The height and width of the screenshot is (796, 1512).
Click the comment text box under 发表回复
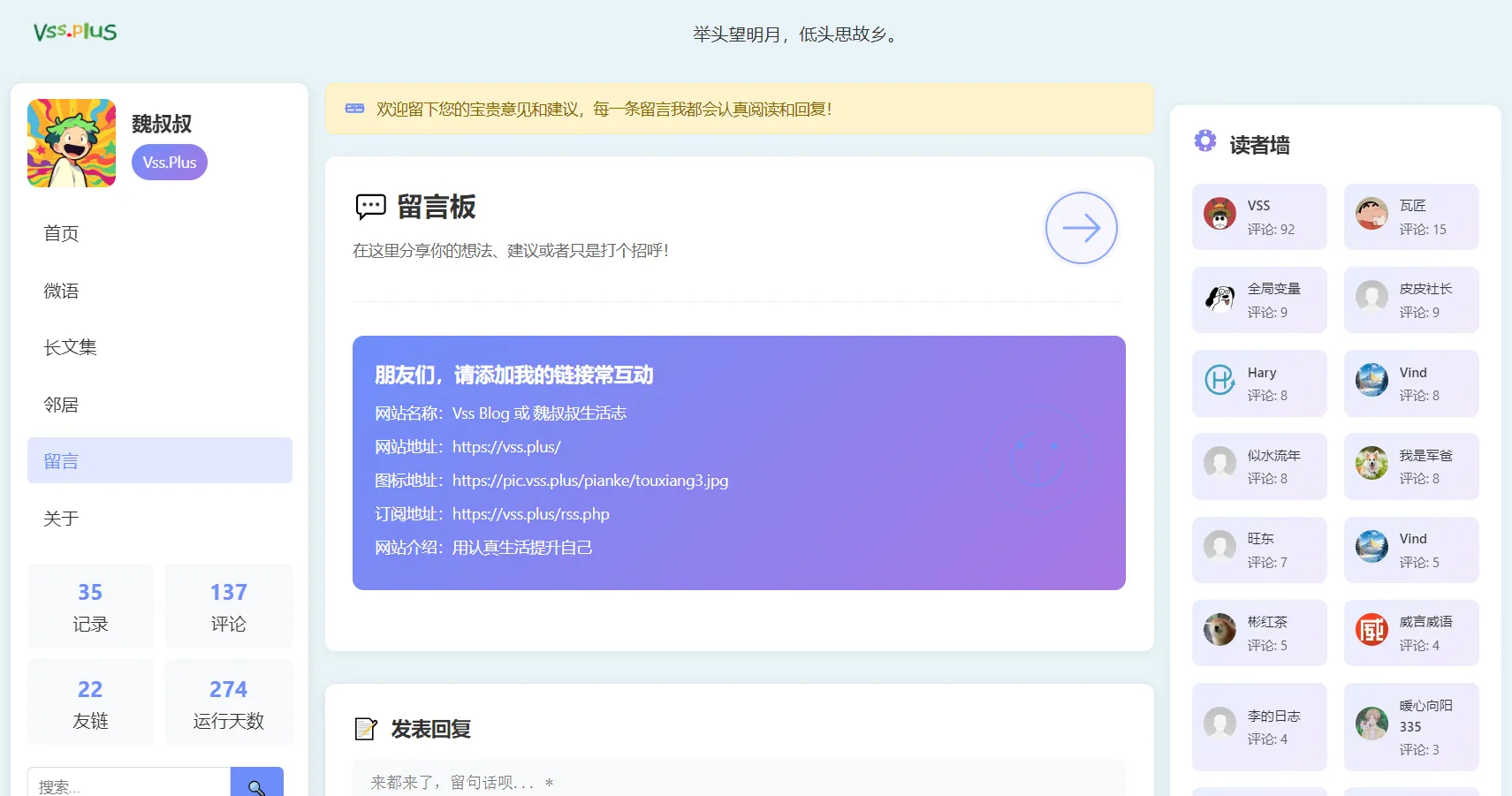(738, 780)
